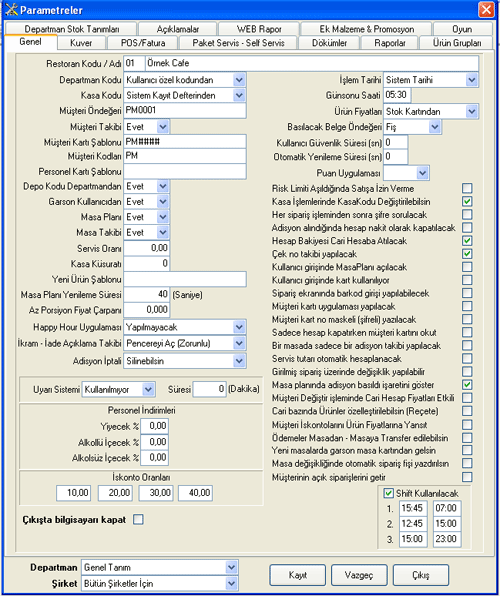
Task: Expand İkram - İade Açıklama Takibi dropdown
Action: (239, 344)
